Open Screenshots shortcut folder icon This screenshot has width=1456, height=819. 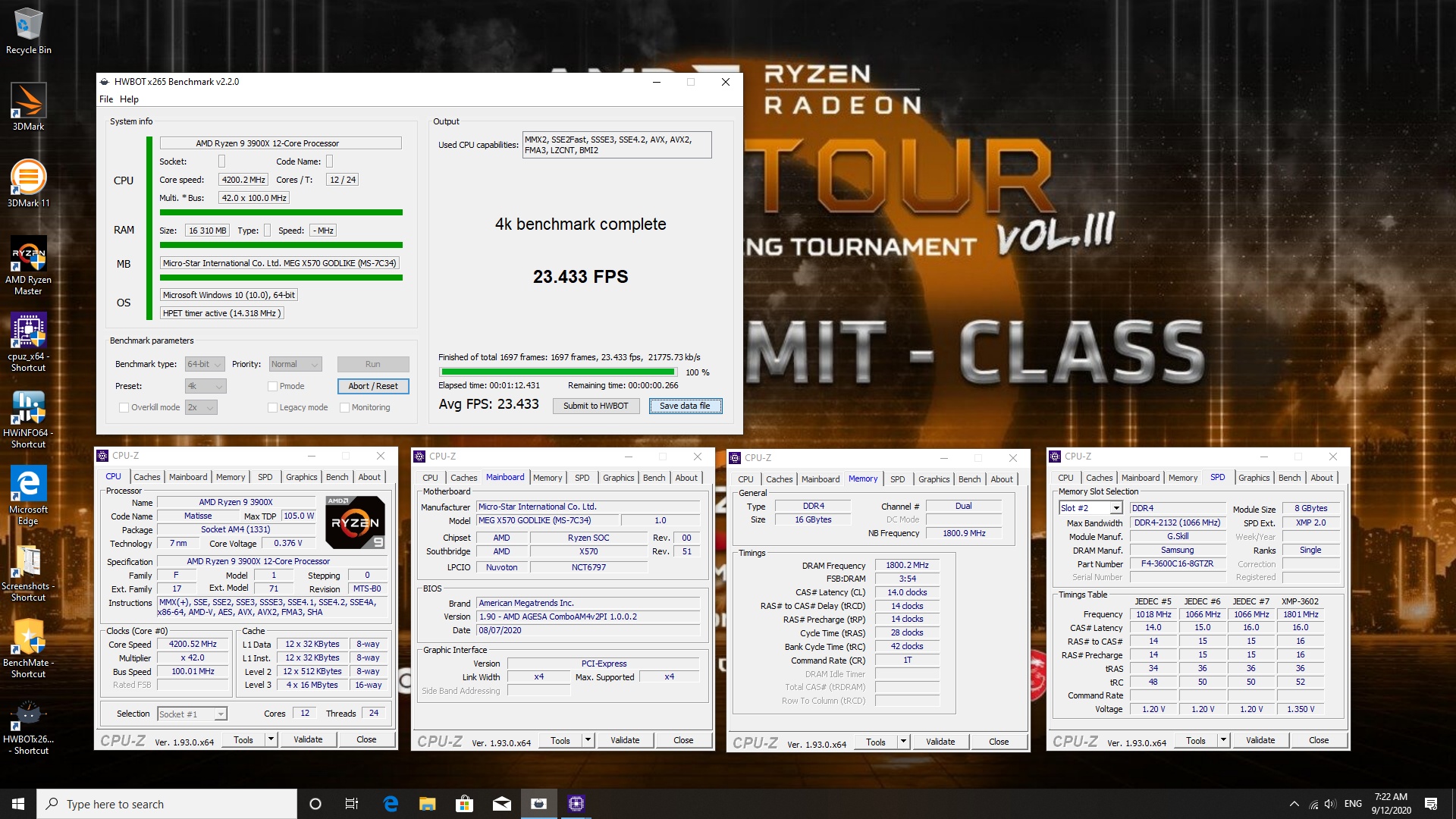point(28,572)
